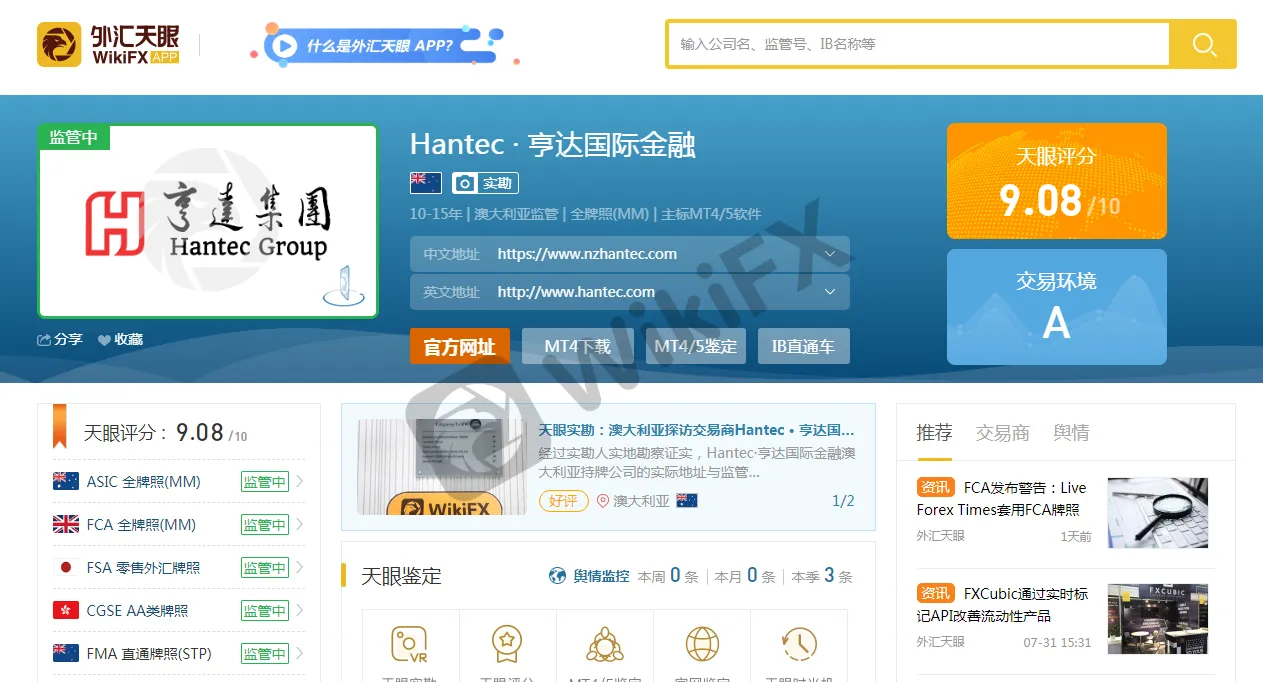Click the Hantec Group logo image

(x=208, y=221)
